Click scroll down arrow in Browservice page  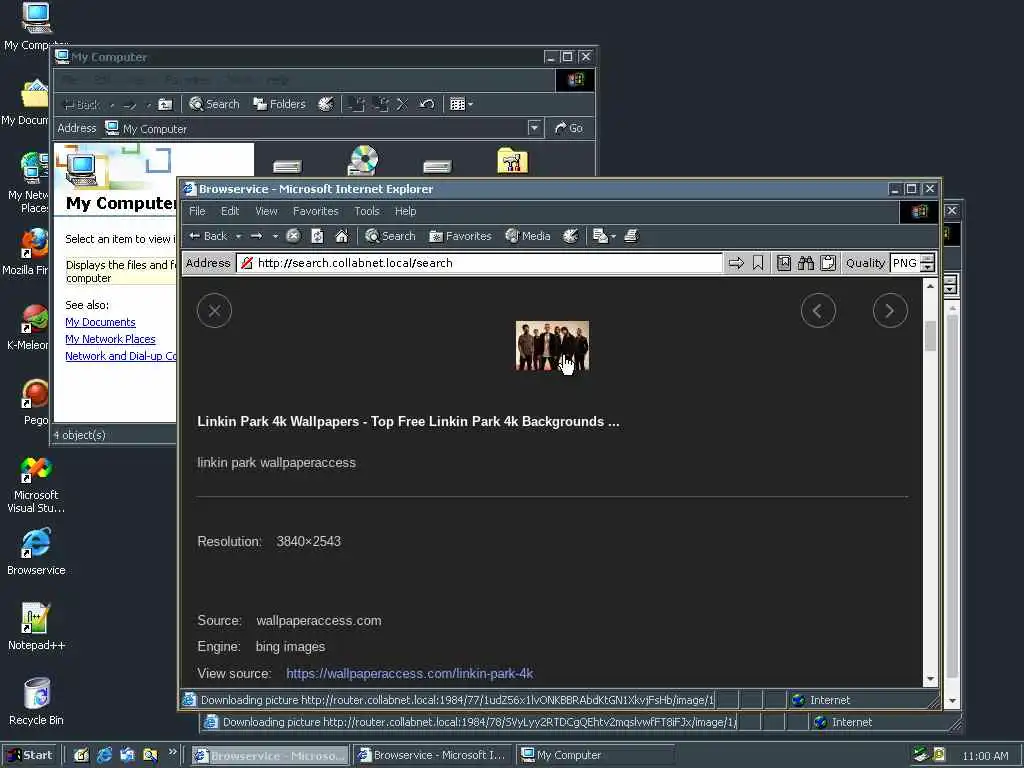tap(931, 679)
